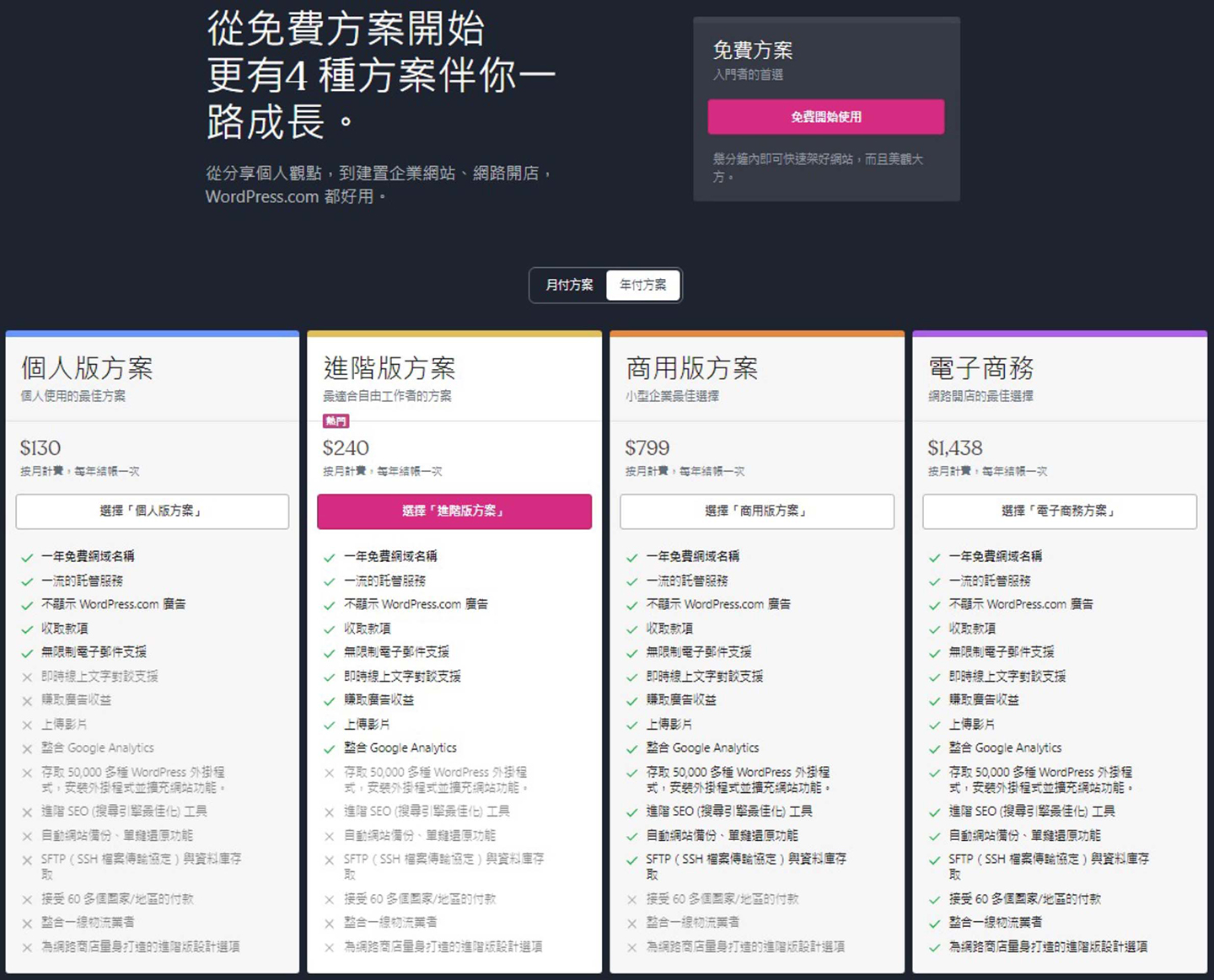Switch to 年付方案 billing tab

pos(642,285)
